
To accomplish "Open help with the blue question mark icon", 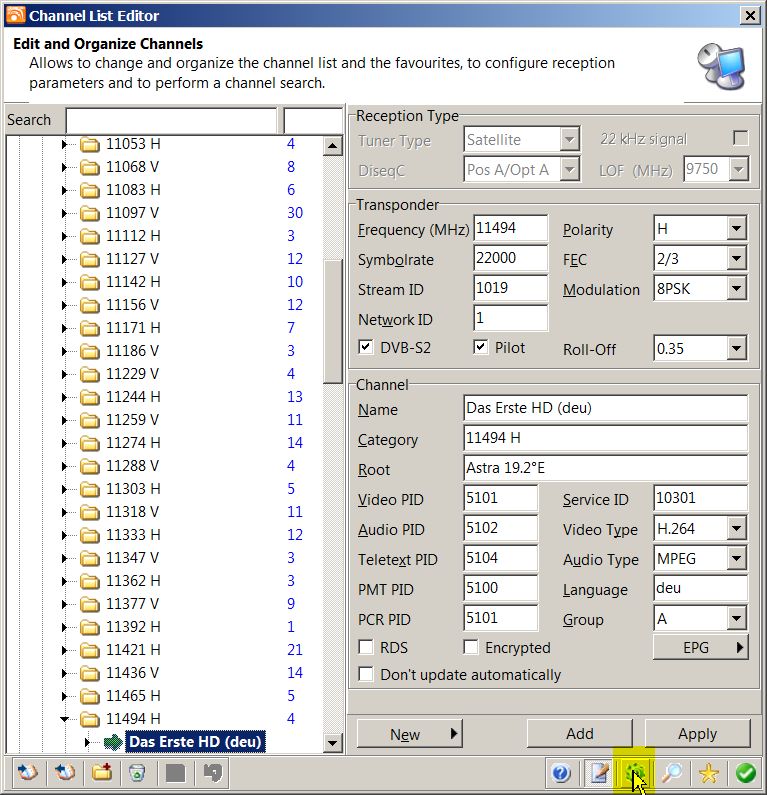I will [x=561, y=773].
